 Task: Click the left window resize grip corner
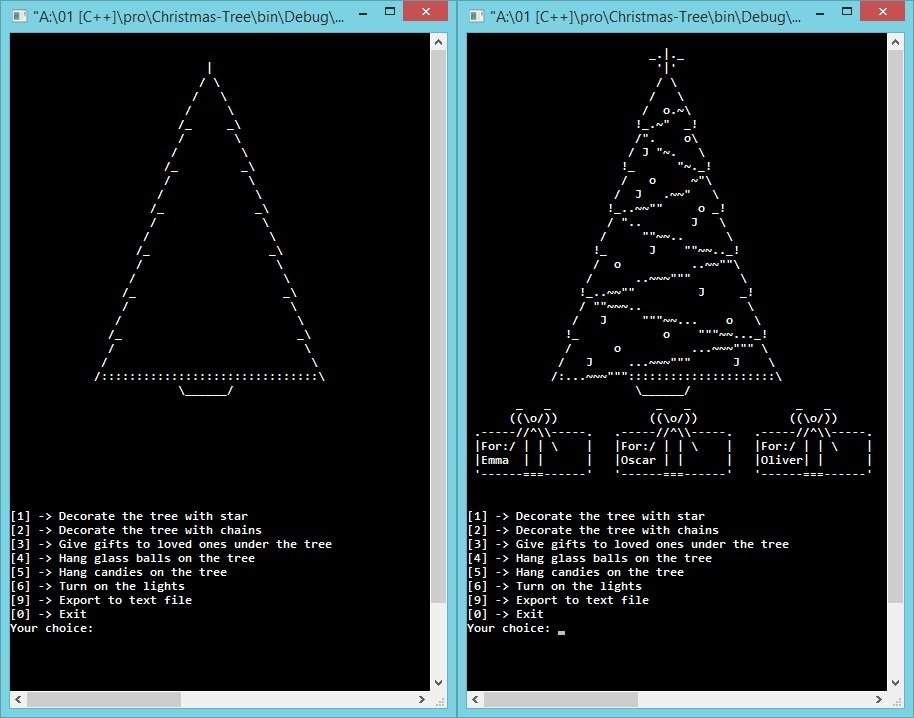439,701
